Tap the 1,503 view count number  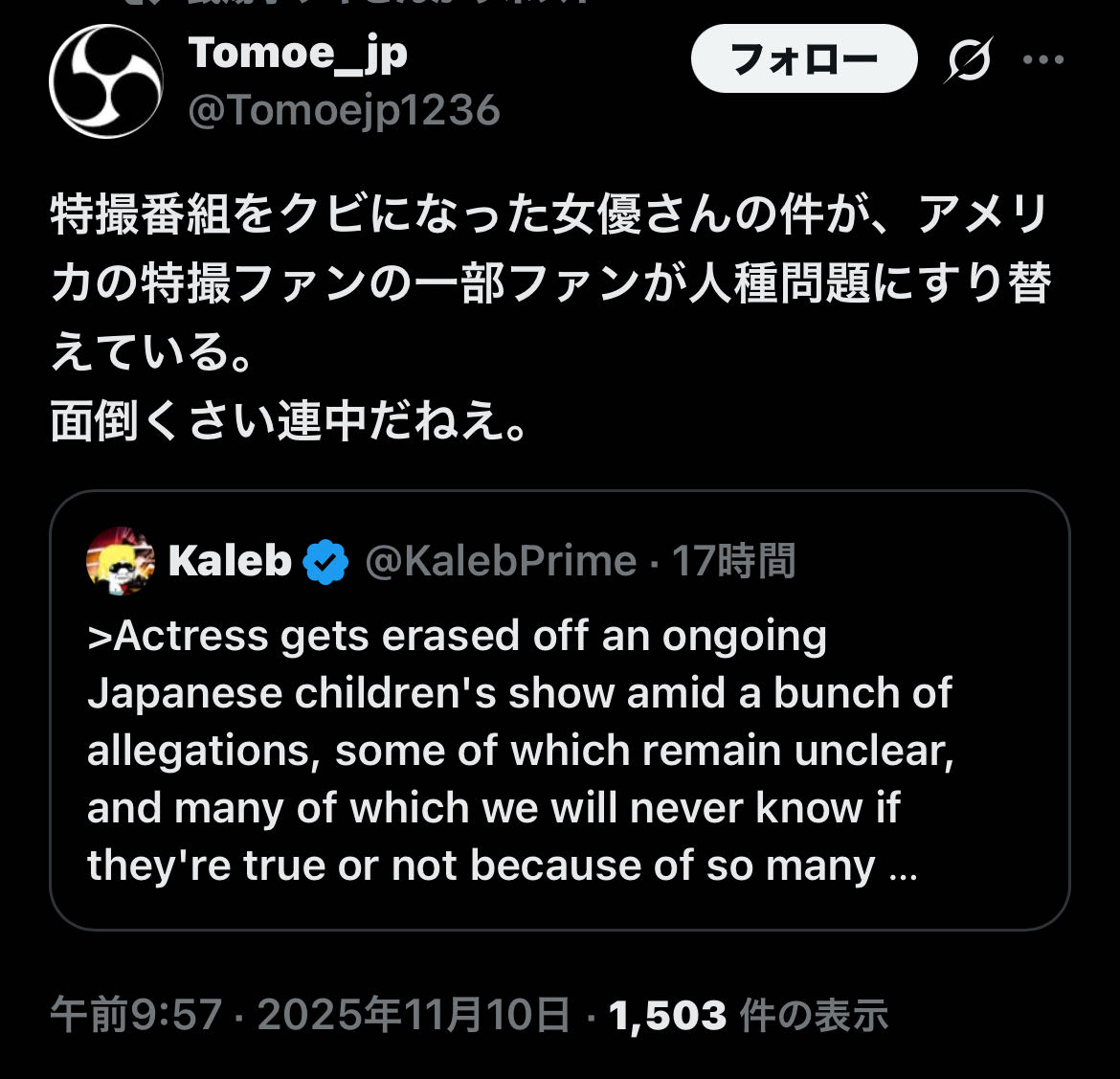(x=667, y=1015)
